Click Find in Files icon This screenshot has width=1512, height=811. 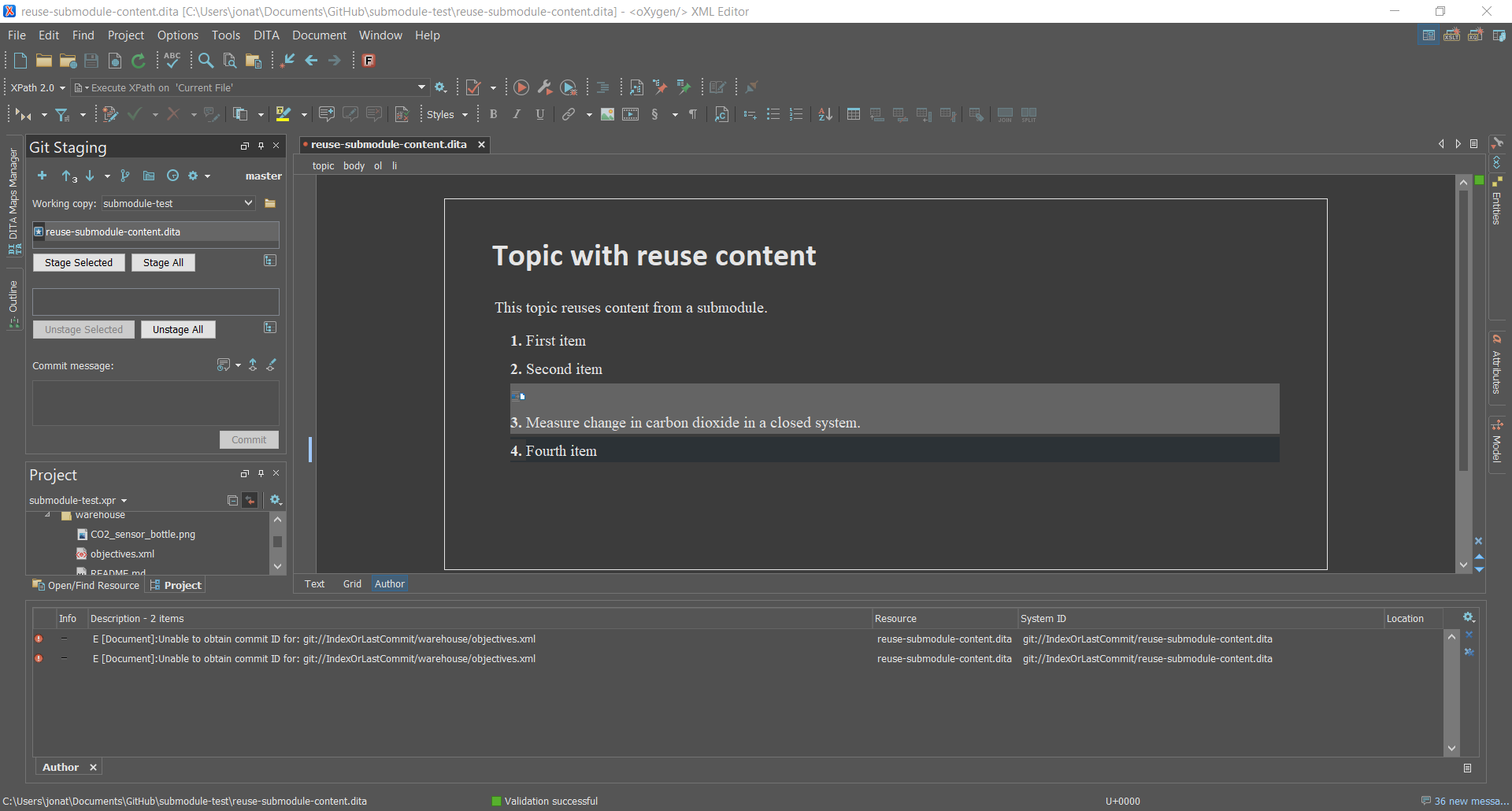tap(229, 61)
